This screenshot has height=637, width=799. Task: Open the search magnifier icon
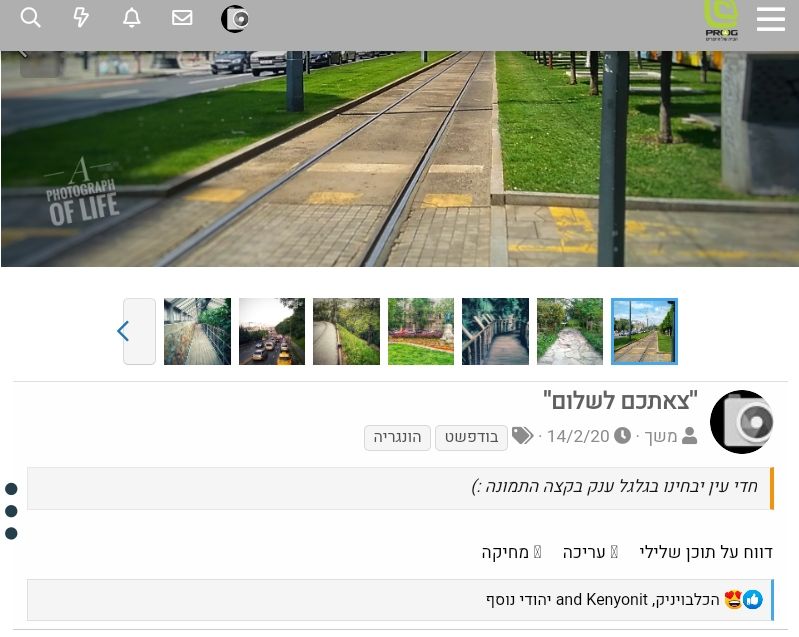point(31,18)
